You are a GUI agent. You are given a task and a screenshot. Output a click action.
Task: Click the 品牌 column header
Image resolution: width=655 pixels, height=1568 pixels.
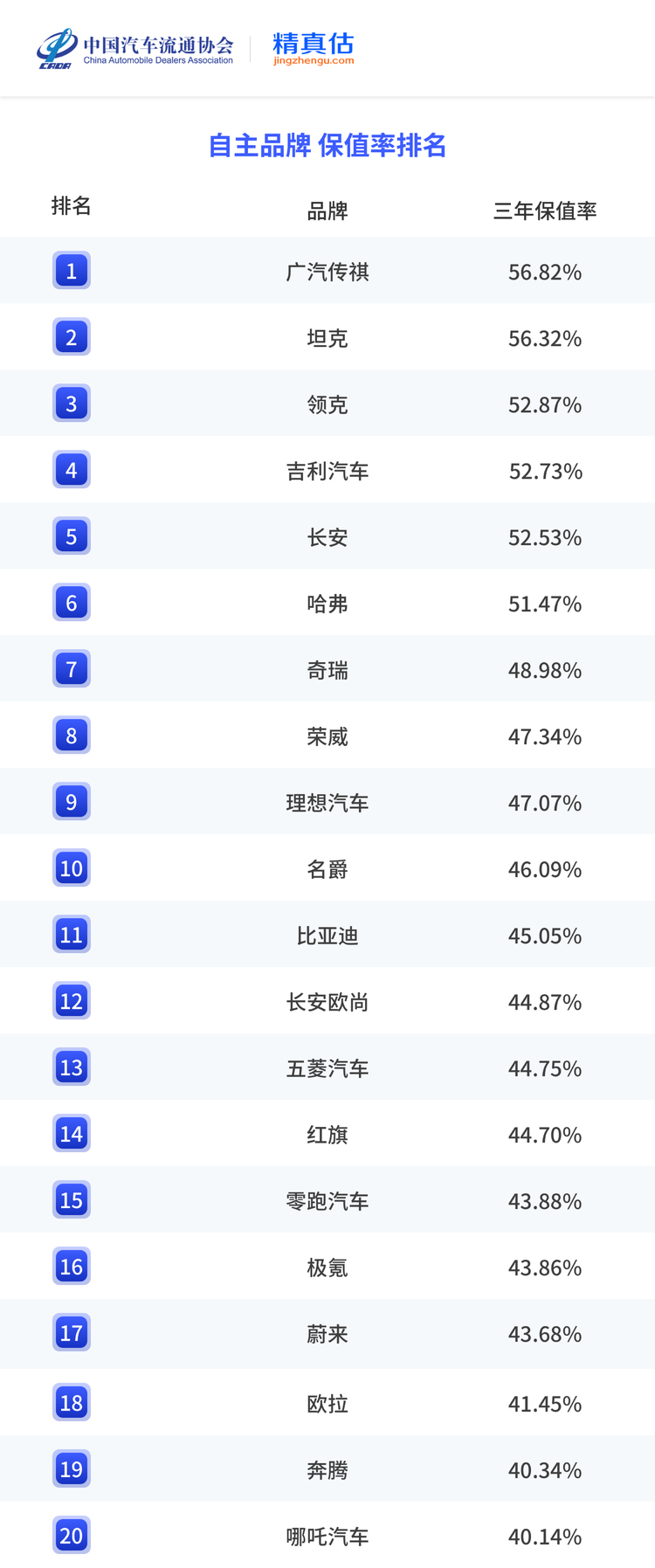click(x=327, y=211)
